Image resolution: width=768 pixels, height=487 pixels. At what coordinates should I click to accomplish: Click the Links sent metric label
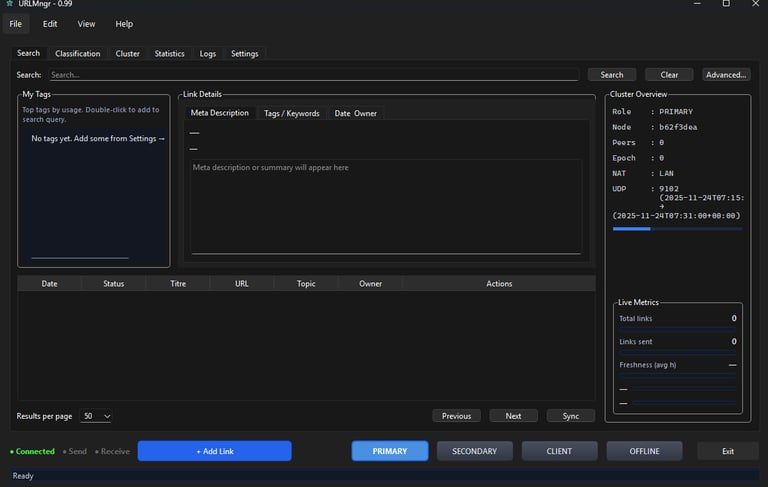pyautogui.click(x=635, y=341)
